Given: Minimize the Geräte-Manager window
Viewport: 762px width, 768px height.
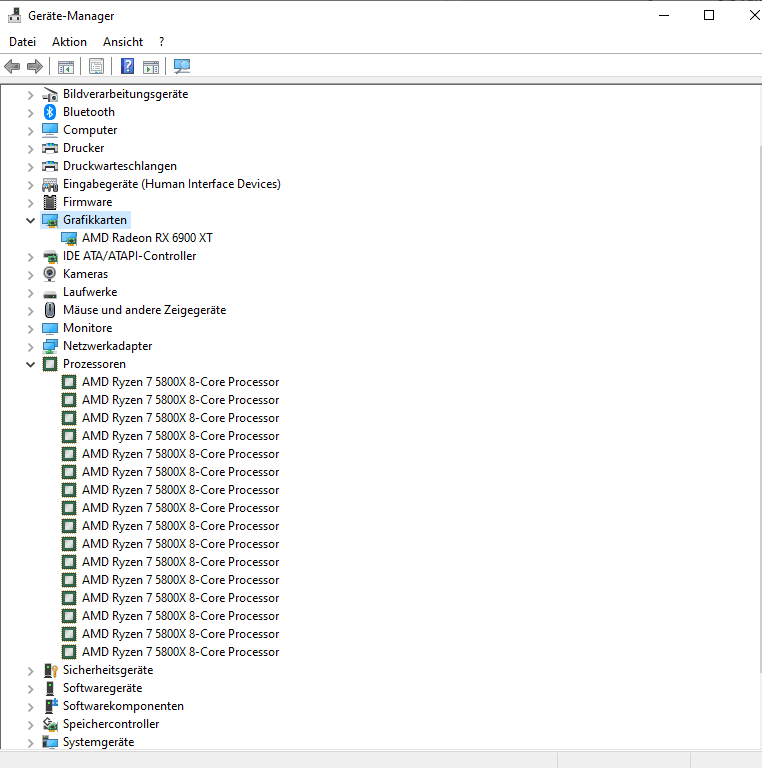Looking at the screenshot, I should (x=664, y=15).
